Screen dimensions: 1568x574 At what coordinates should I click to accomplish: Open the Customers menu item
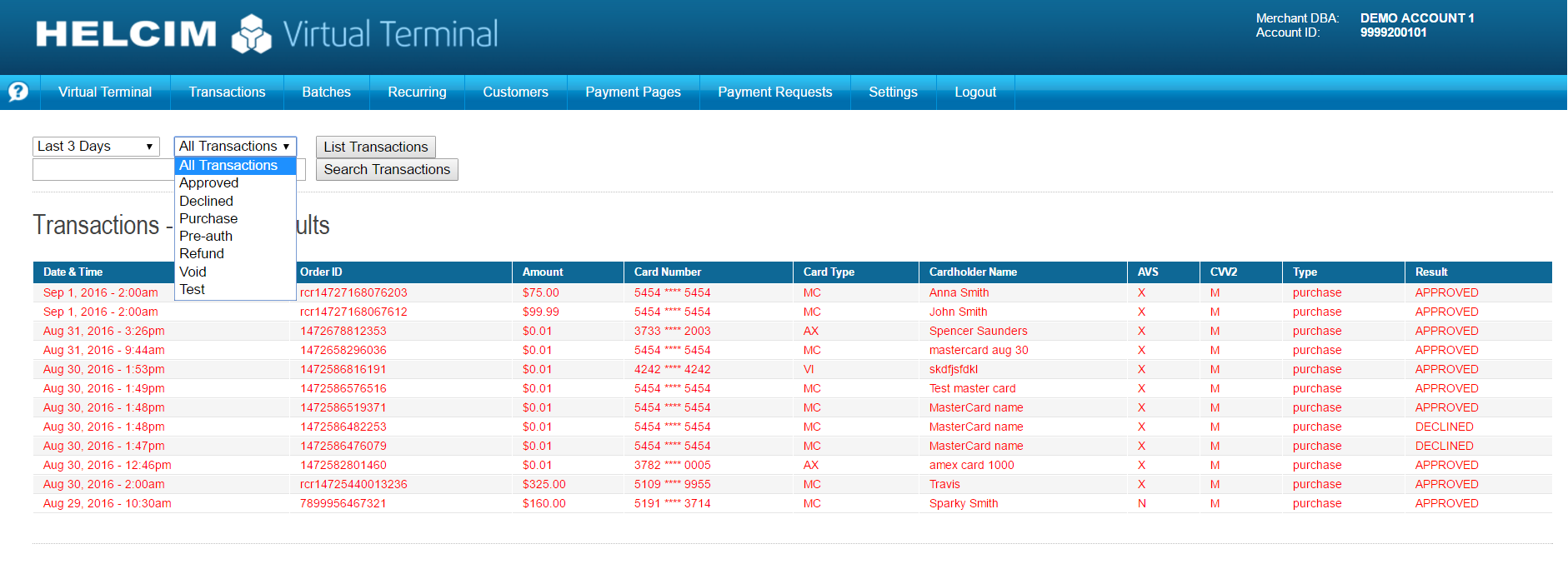click(x=515, y=92)
